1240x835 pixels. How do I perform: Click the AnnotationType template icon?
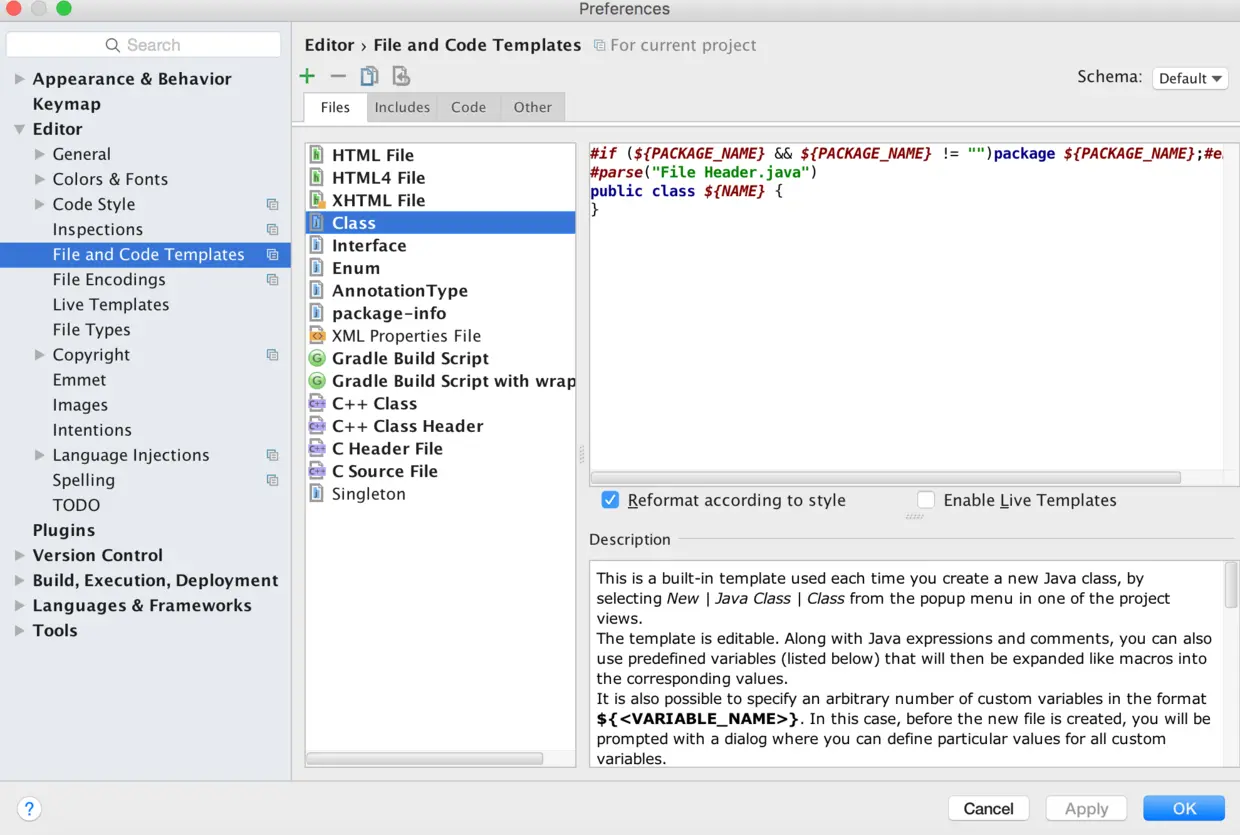pyautogui.click(x=317, y=290)
